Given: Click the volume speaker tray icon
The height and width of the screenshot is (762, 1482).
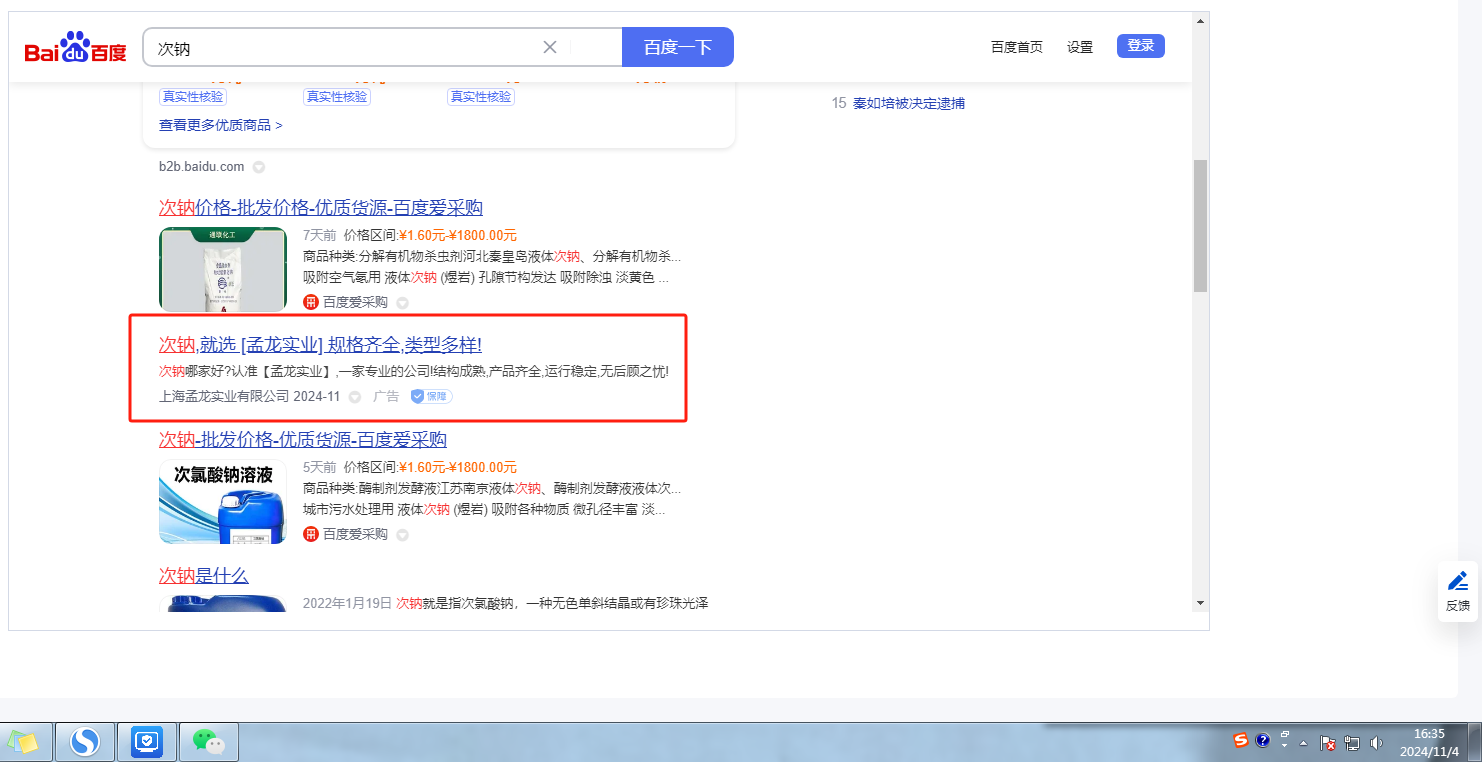Looking at the screenshot, I should (x=1376, y=743).
